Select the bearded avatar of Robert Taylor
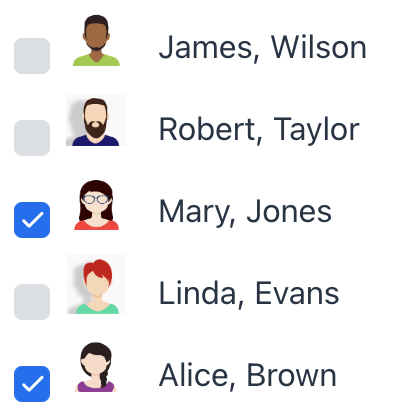This screenshot has width=396, height=414. [x=96, y=120]
